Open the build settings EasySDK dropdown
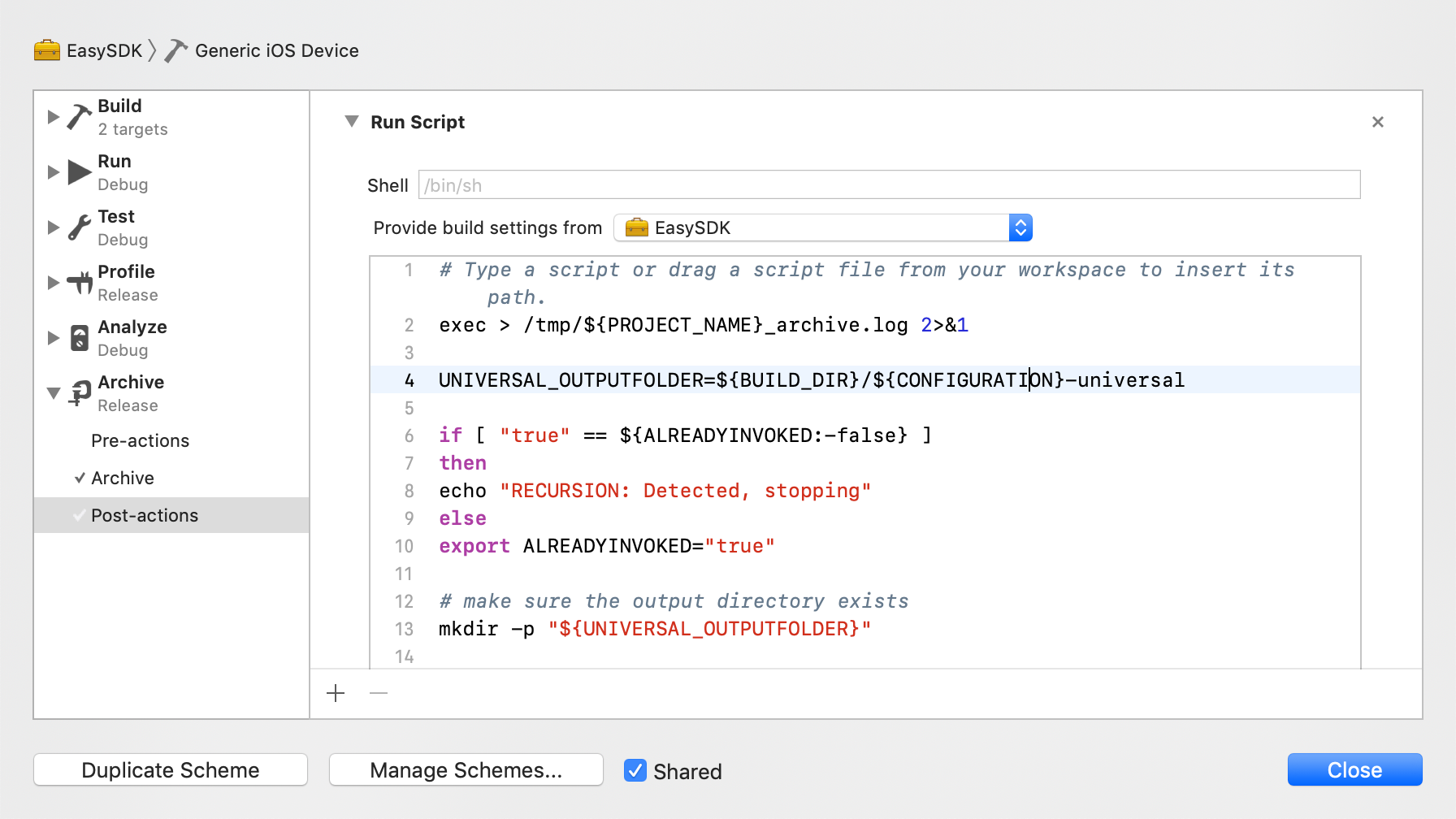Viewport: 1456px width, 819px height. [x=822, y=228]
